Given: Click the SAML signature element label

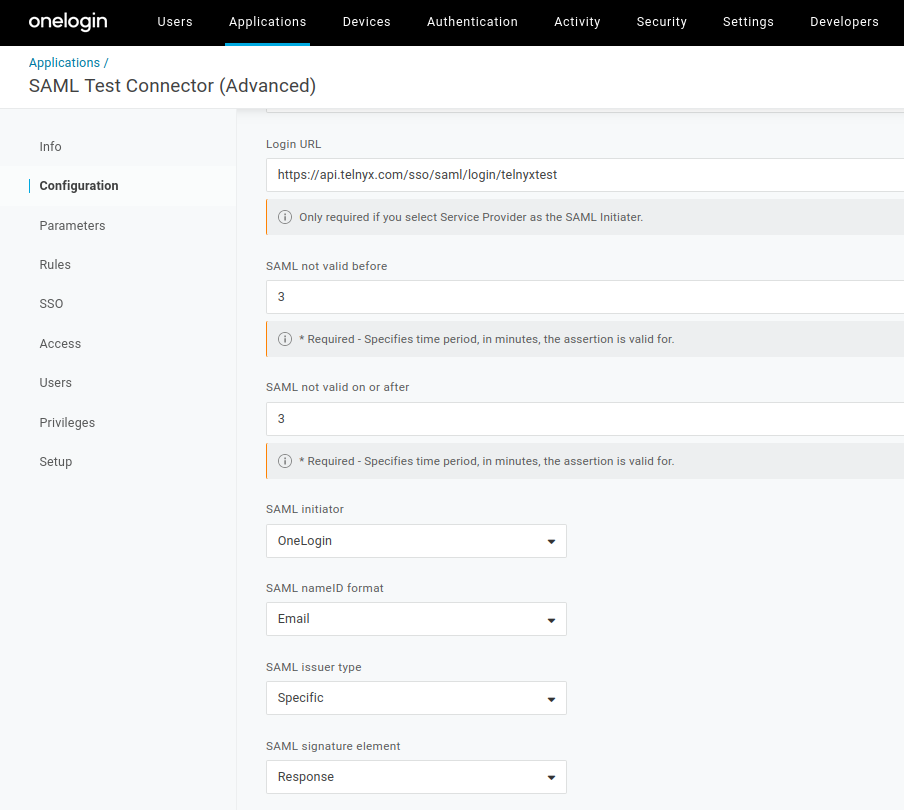Looking at the screenshot, I should (333, 746).
